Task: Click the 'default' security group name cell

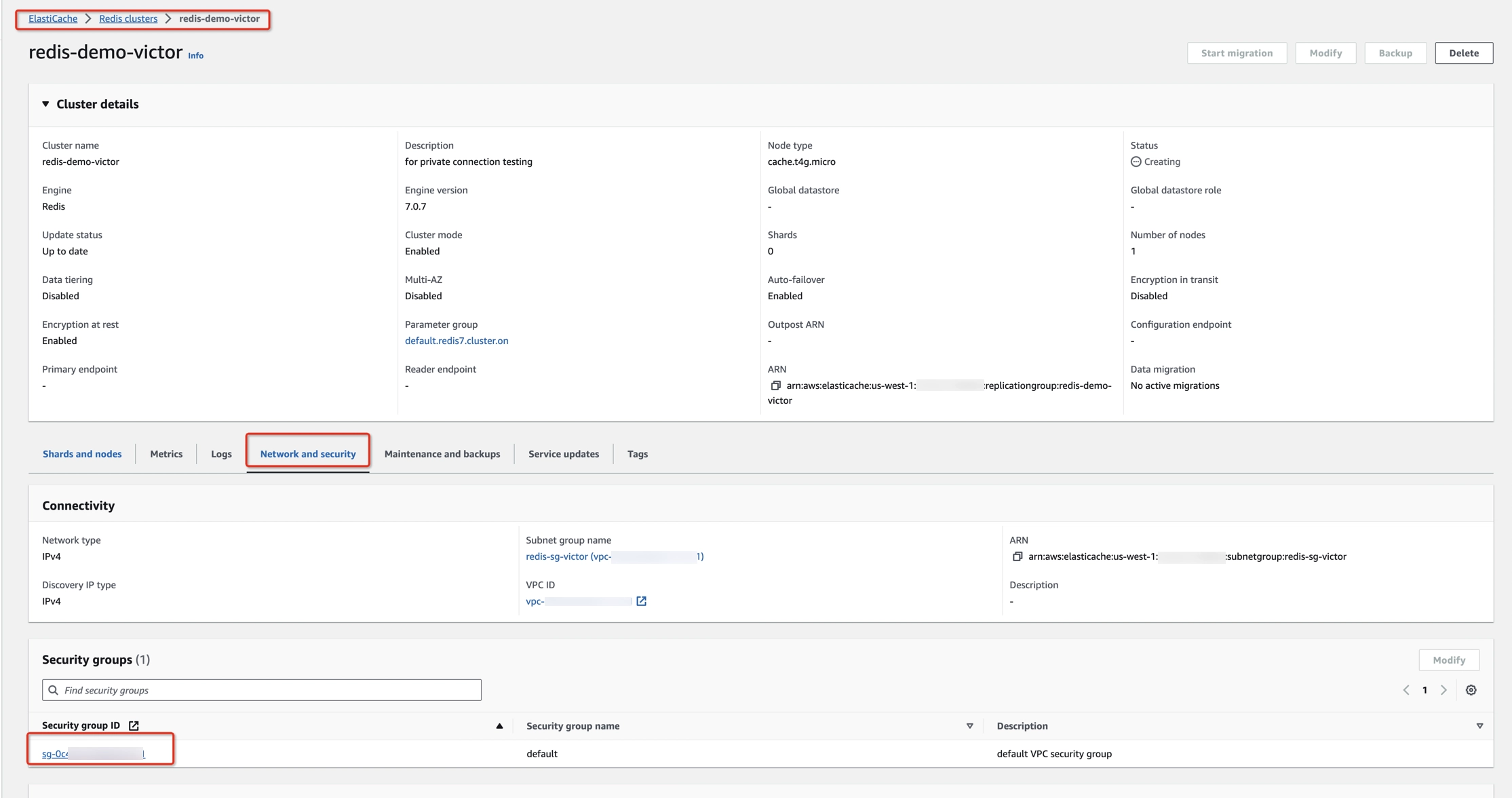Action: pyautogui.click(x=542, y=754)
